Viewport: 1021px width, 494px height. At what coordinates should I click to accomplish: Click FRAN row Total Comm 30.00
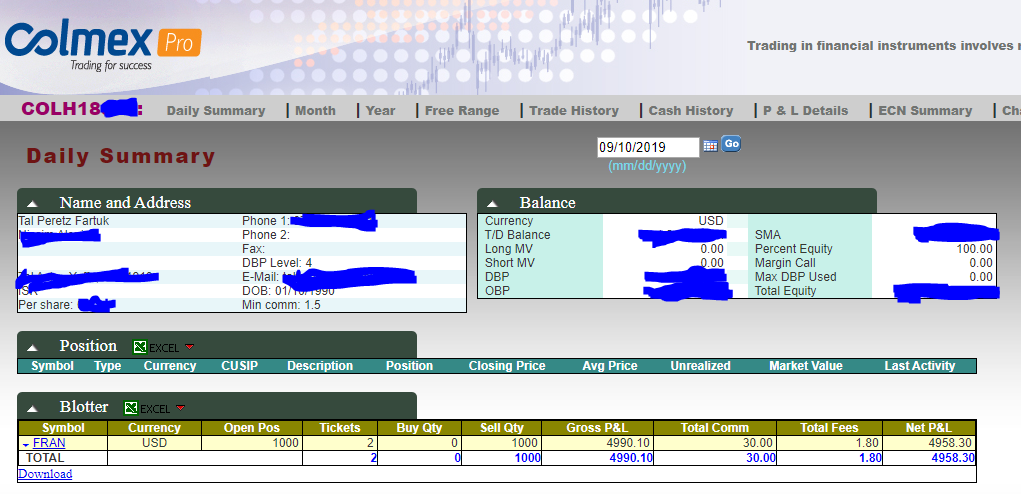[758, 443]
